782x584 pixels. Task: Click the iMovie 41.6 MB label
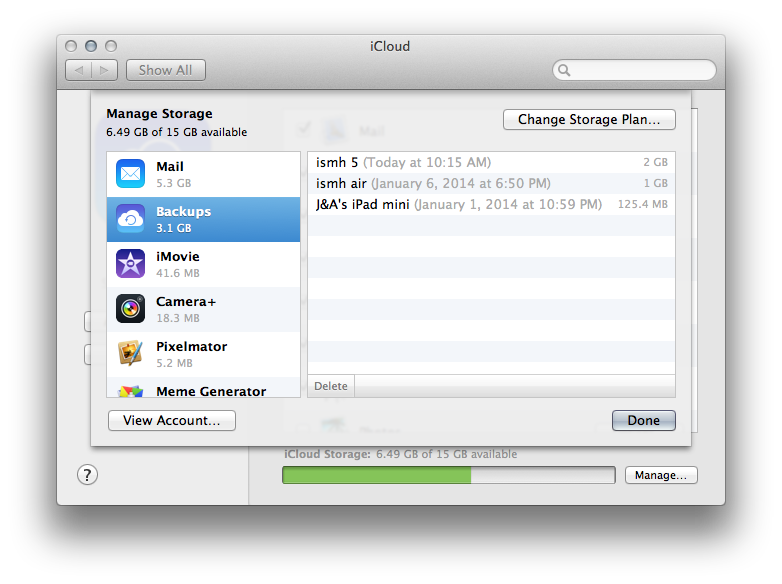[178, 264]
